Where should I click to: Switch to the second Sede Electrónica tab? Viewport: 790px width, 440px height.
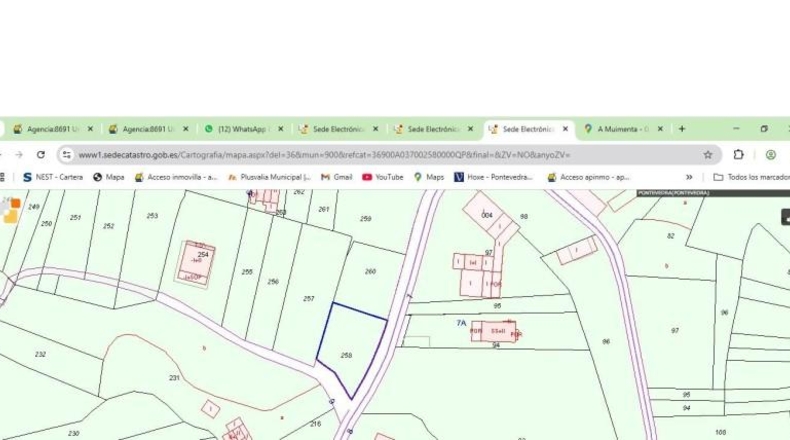pos(433,129)
